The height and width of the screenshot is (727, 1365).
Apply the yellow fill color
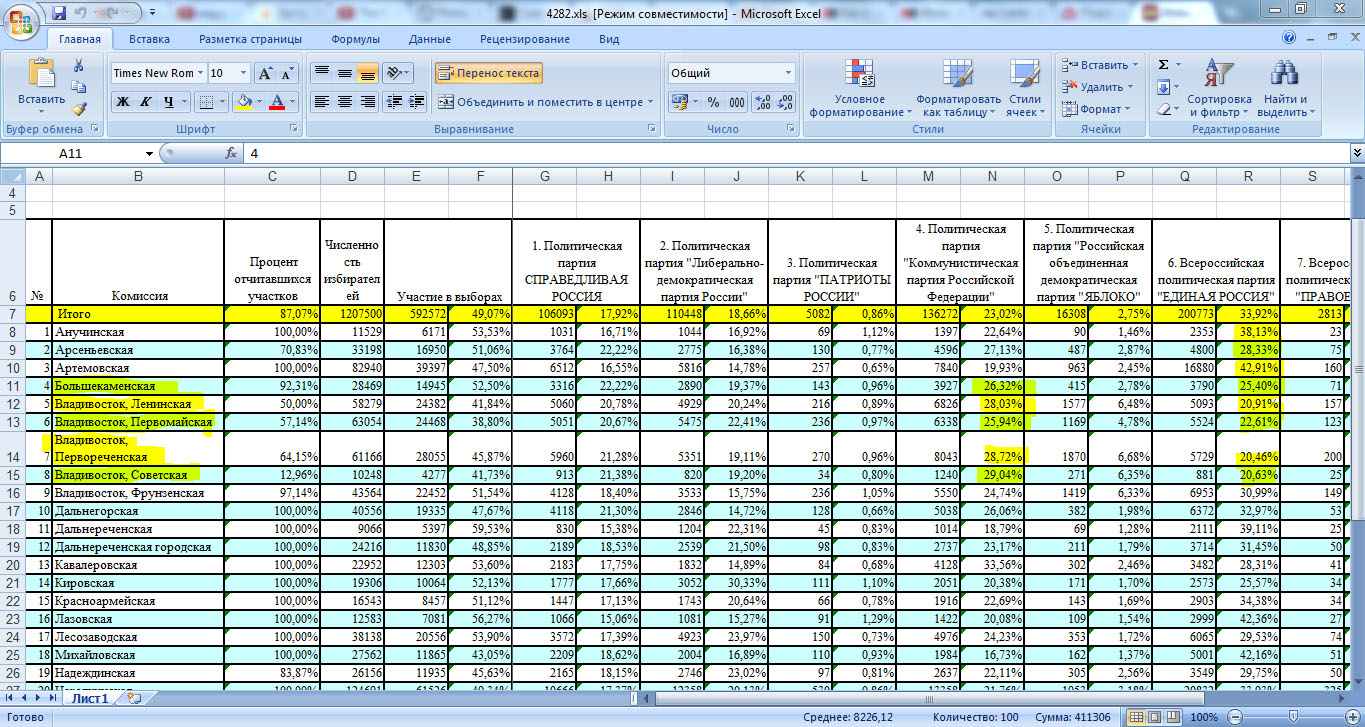coord(243,102)
